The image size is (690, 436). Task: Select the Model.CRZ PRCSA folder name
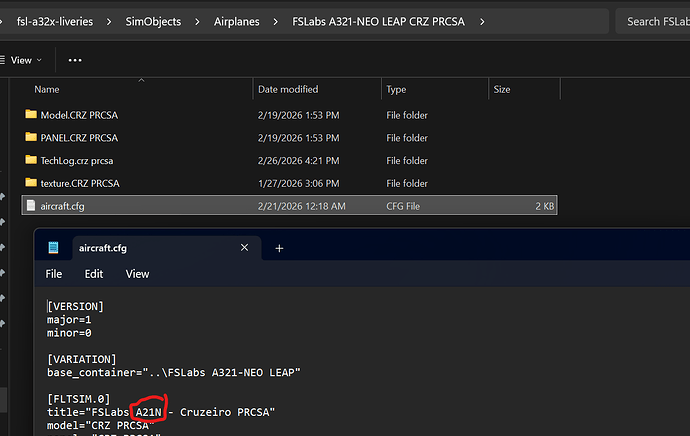[x=79, y=115]
